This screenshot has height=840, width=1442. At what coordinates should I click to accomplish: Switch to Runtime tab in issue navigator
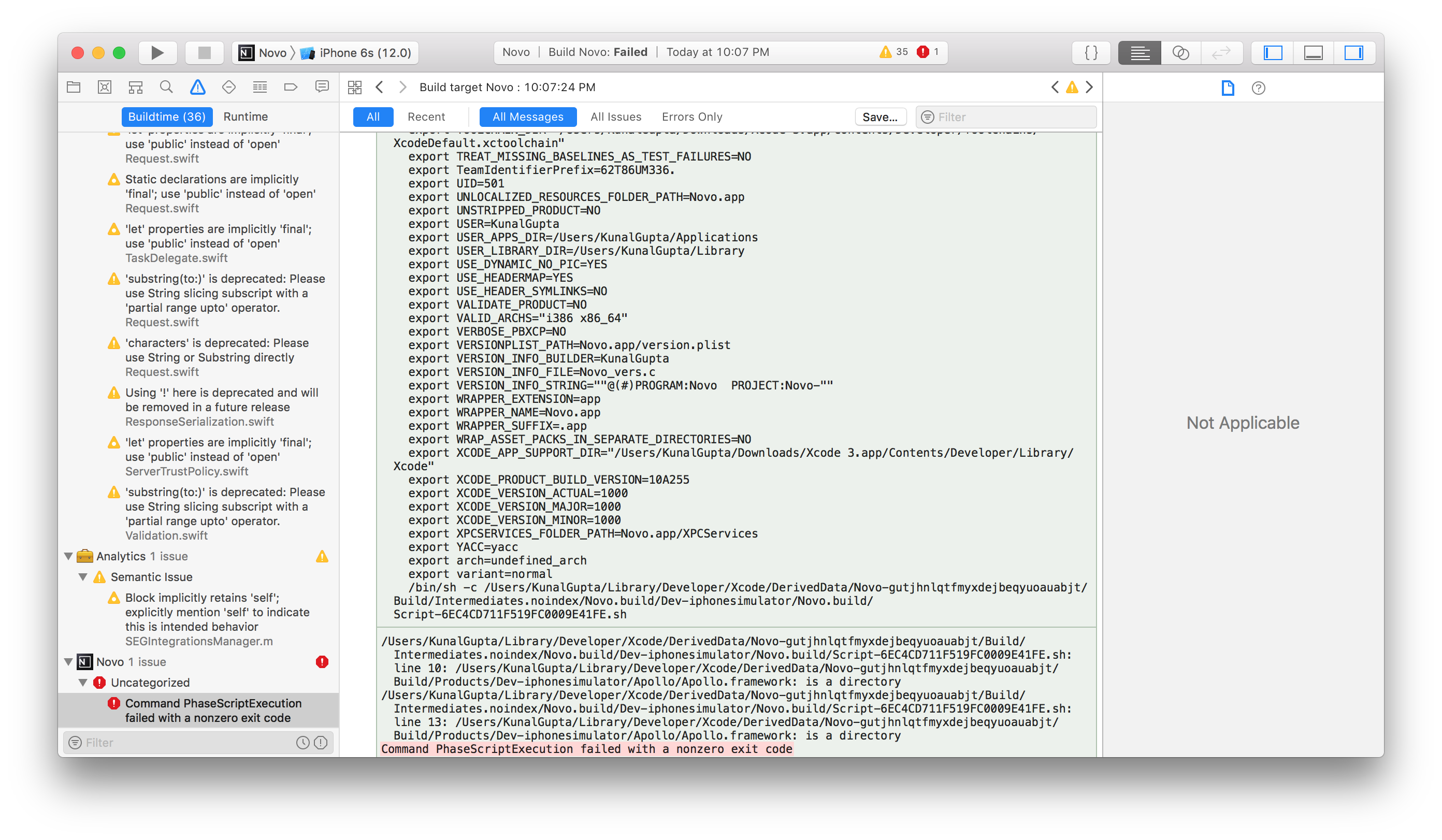[247, 116]
